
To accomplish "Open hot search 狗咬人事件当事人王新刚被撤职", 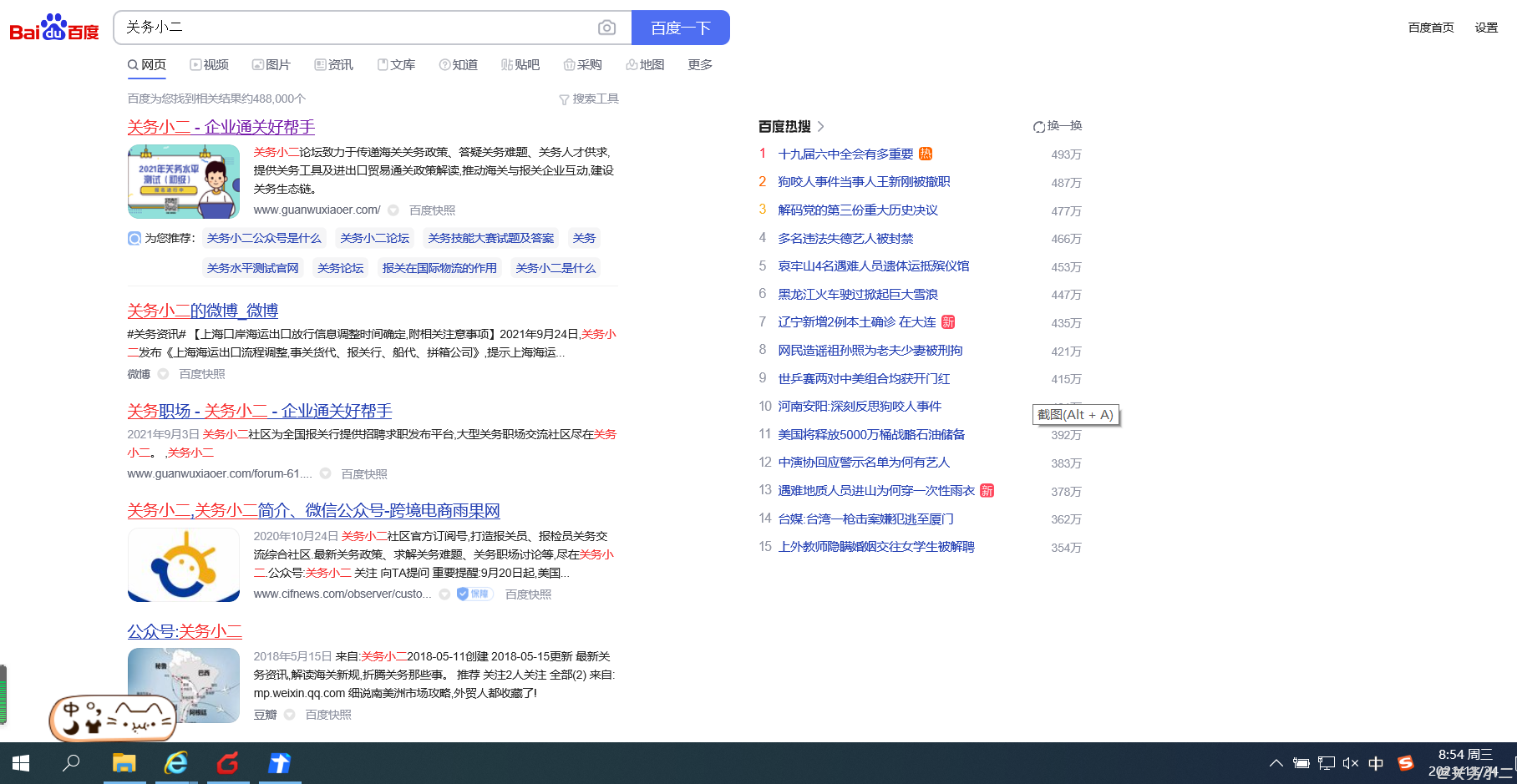I will pos(864,182).
